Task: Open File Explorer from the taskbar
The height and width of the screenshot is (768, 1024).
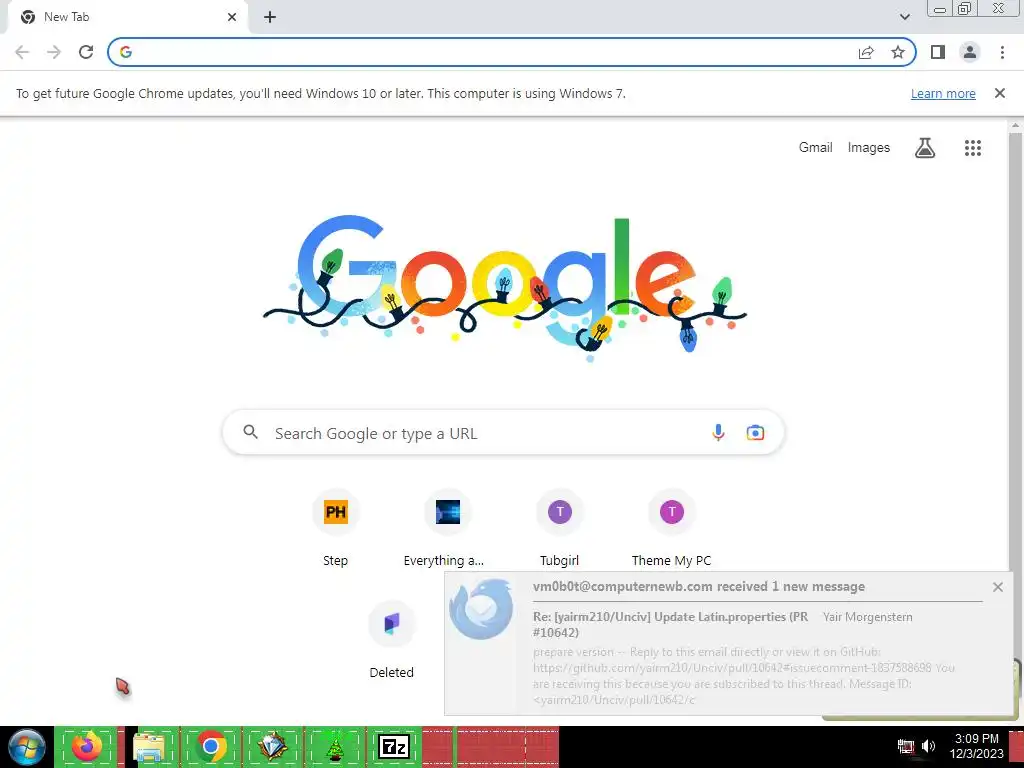Action: 149,746
